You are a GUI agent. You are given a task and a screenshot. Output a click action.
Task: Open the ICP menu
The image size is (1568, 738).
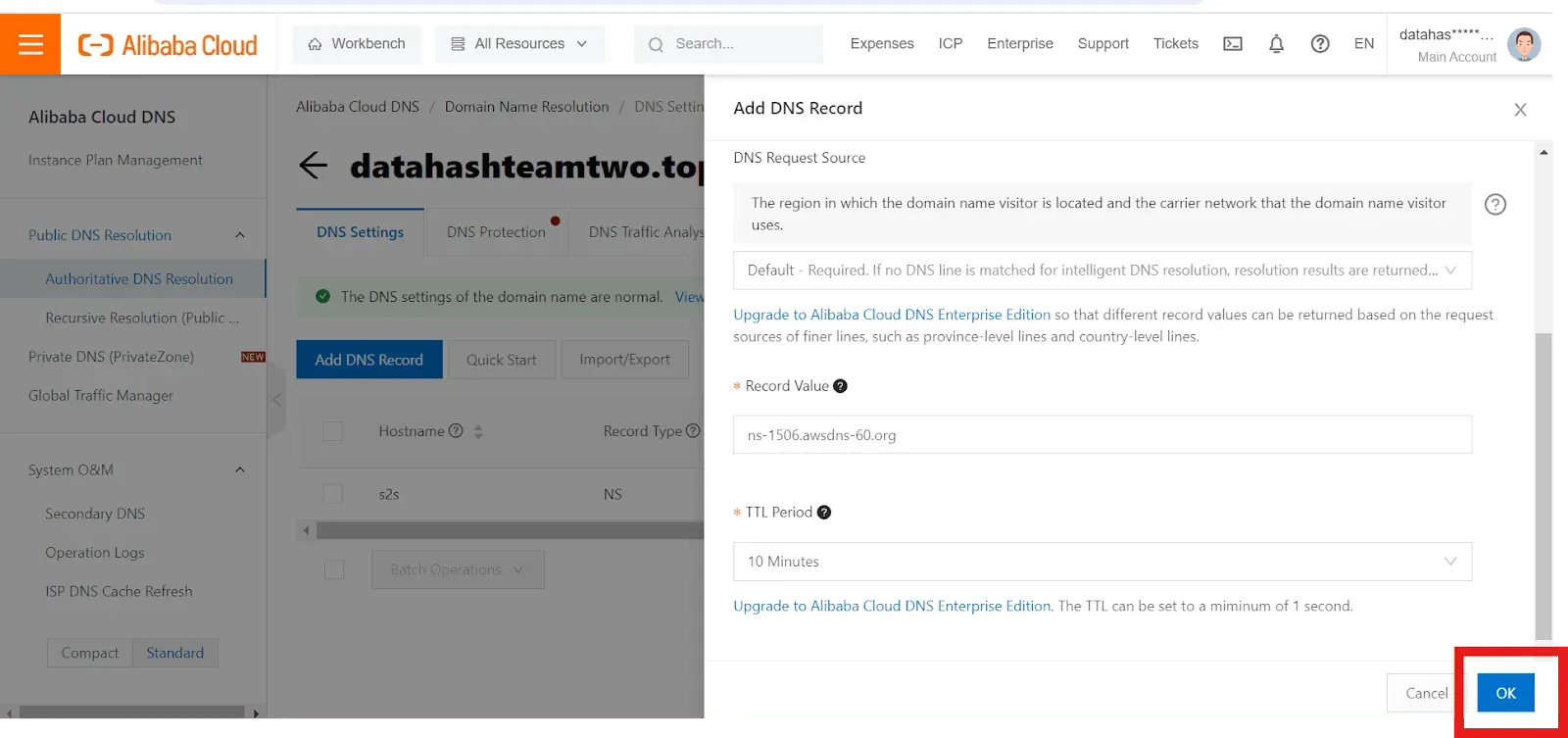(x=951, y=44)
